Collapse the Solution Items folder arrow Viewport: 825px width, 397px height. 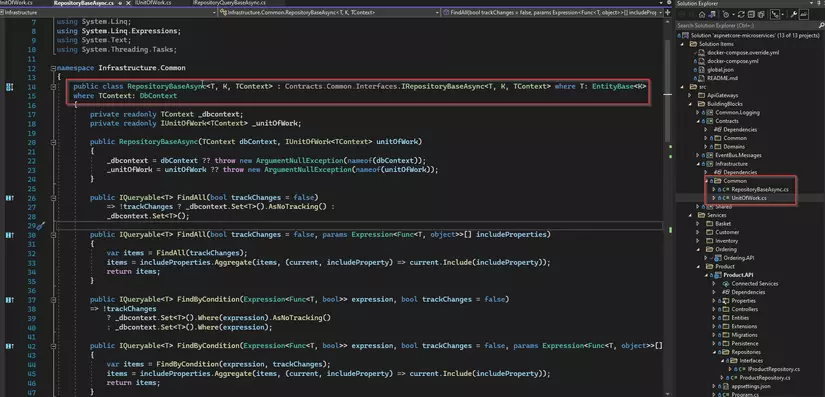(x=683, y=44)
